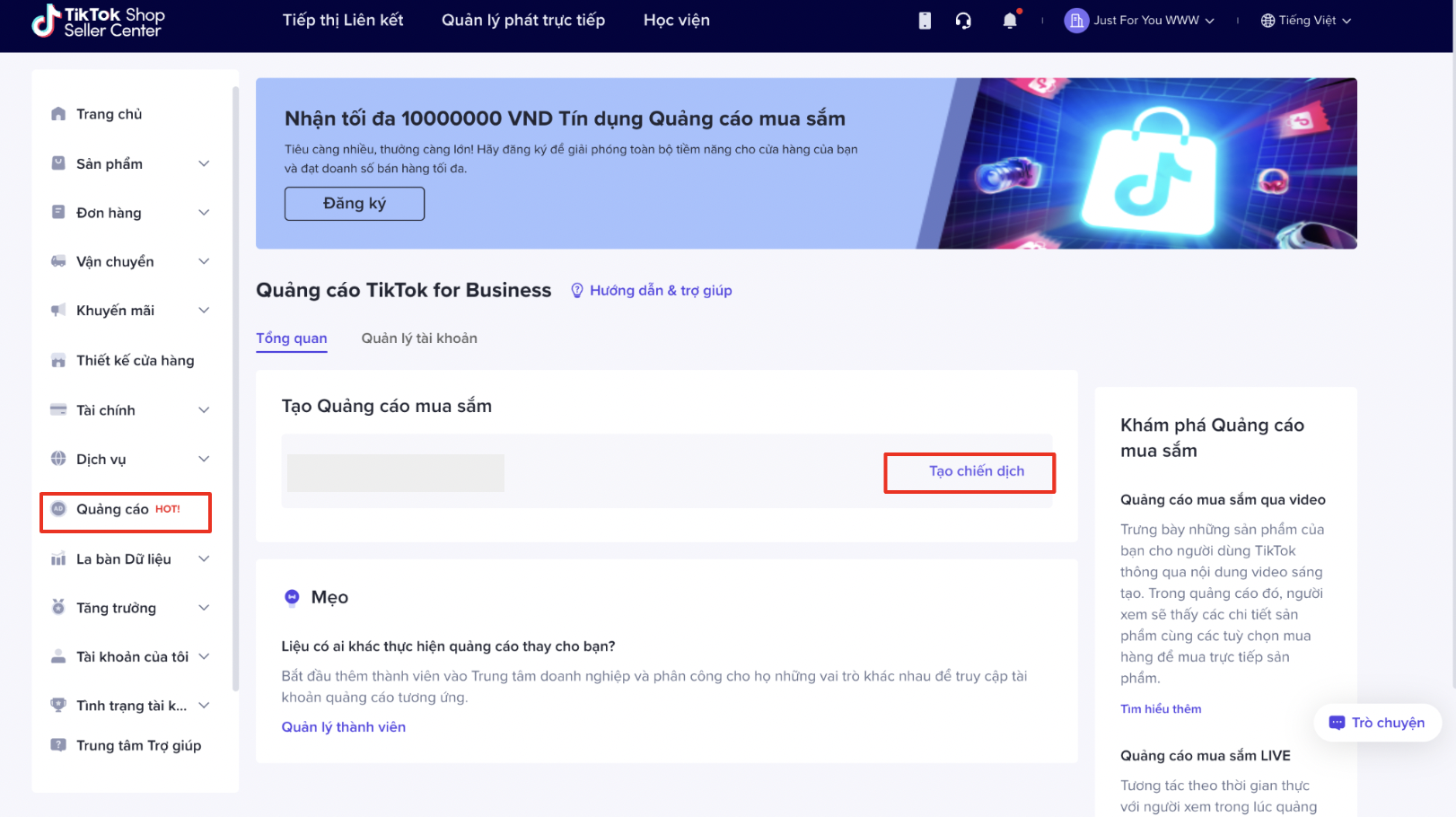Click the Mẹo tips icon
Image resolution: width=1456 pixels, height=817 pixels.
point(292,598)
